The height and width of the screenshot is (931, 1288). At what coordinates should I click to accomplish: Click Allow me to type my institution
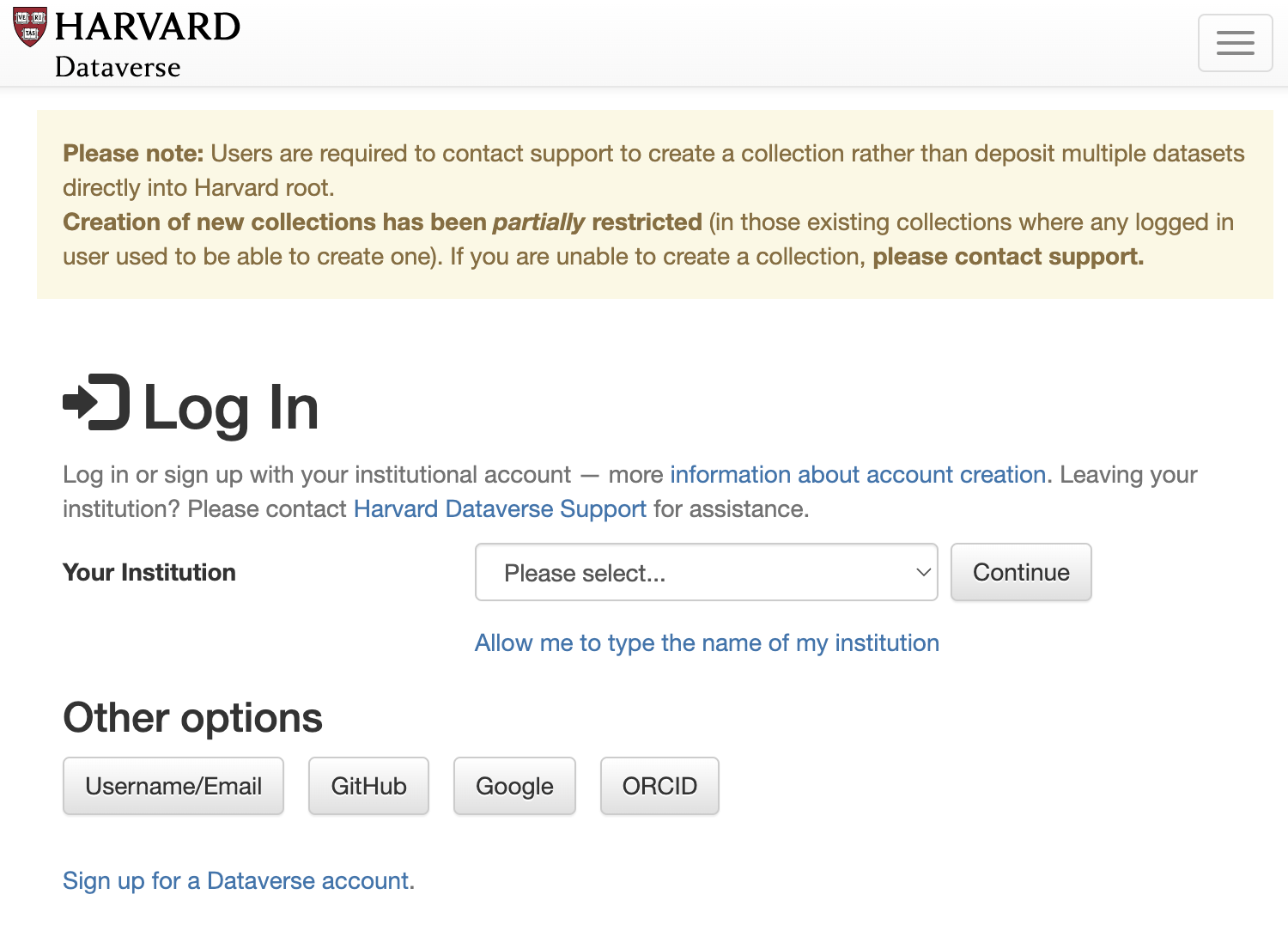pyautogui.click(x=707, y=642)
